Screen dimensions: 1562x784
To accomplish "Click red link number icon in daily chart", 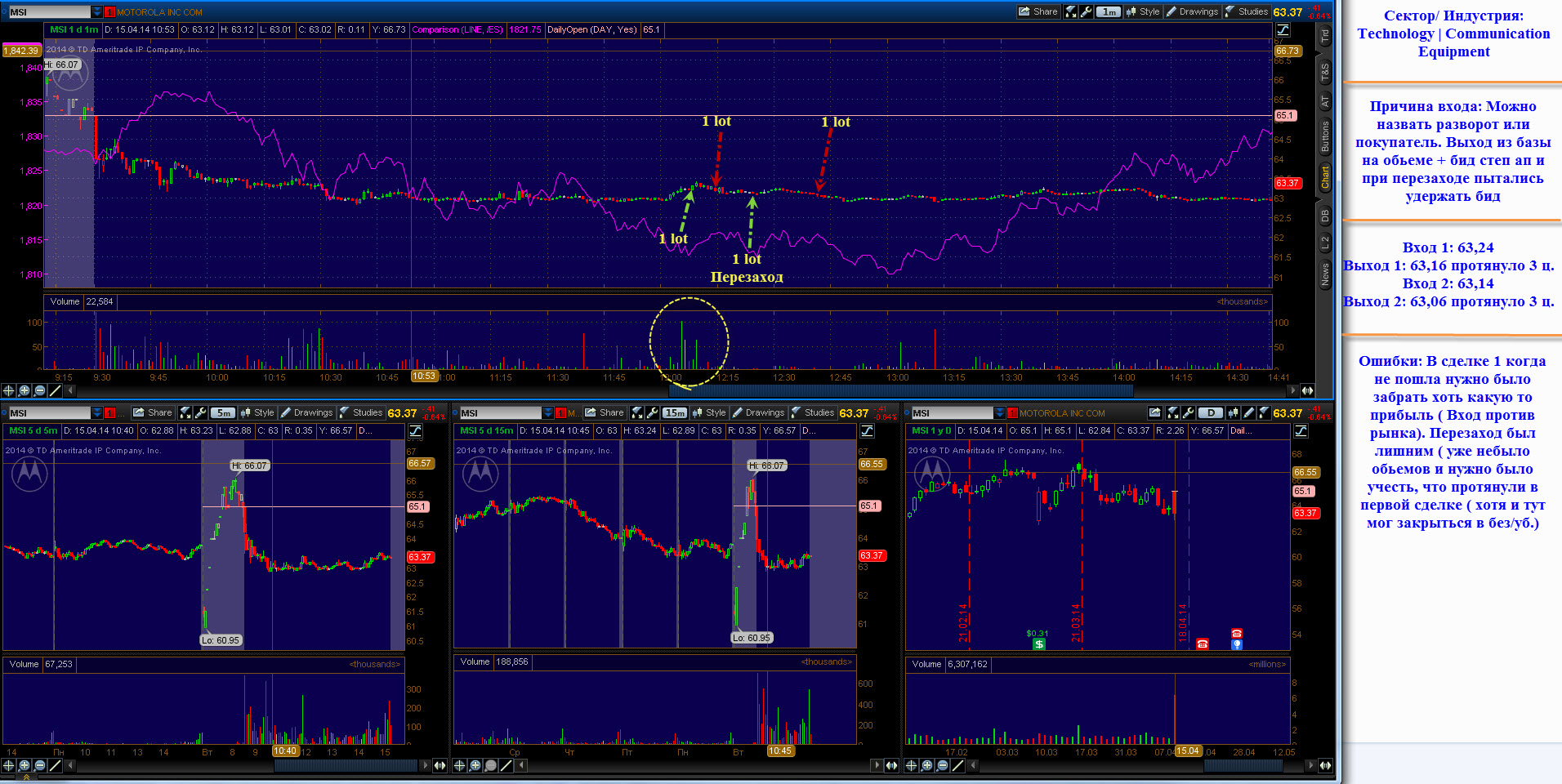I will [1012, 413].
